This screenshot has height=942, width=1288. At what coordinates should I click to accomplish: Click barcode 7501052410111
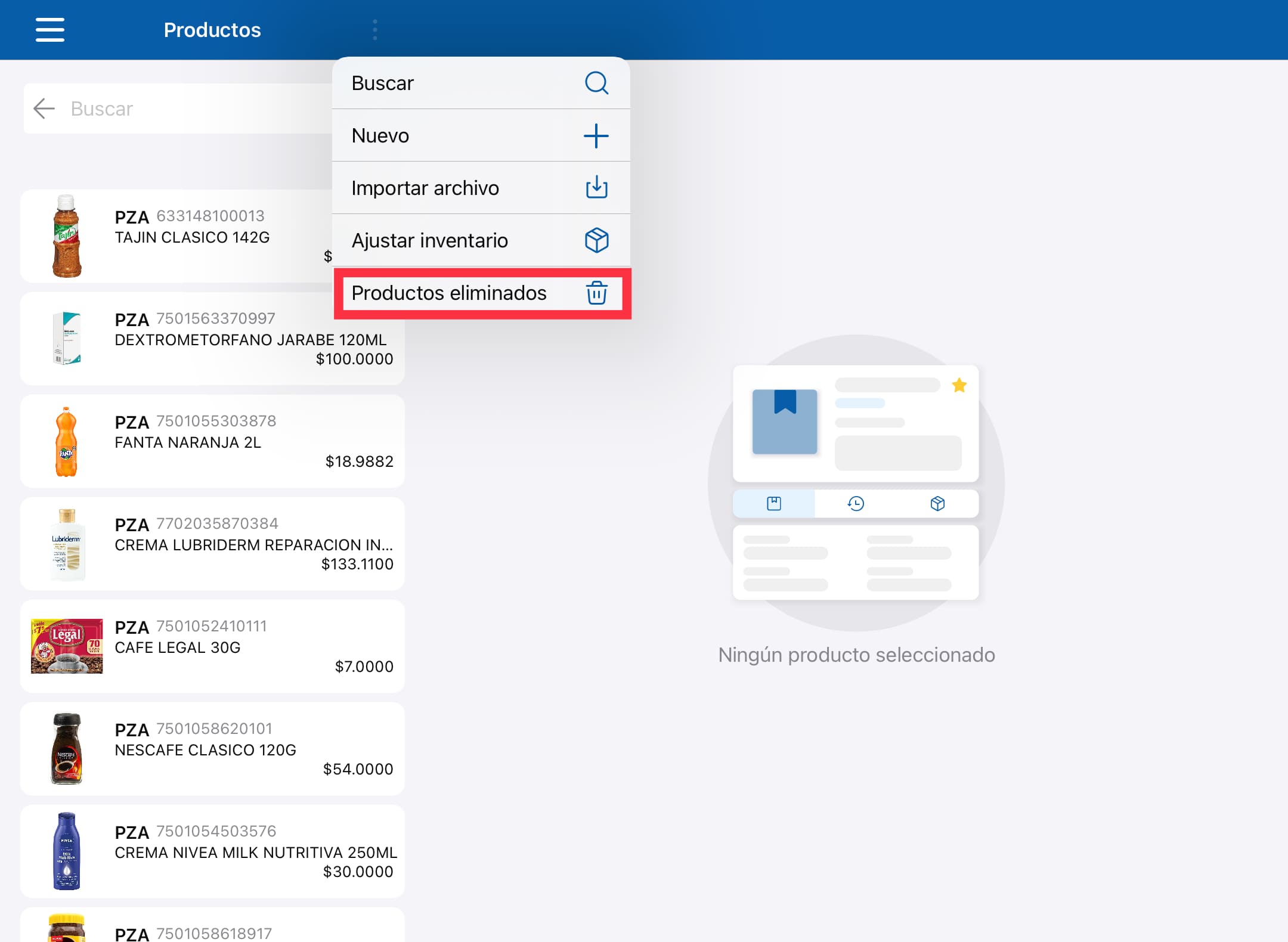pos(212,626)
